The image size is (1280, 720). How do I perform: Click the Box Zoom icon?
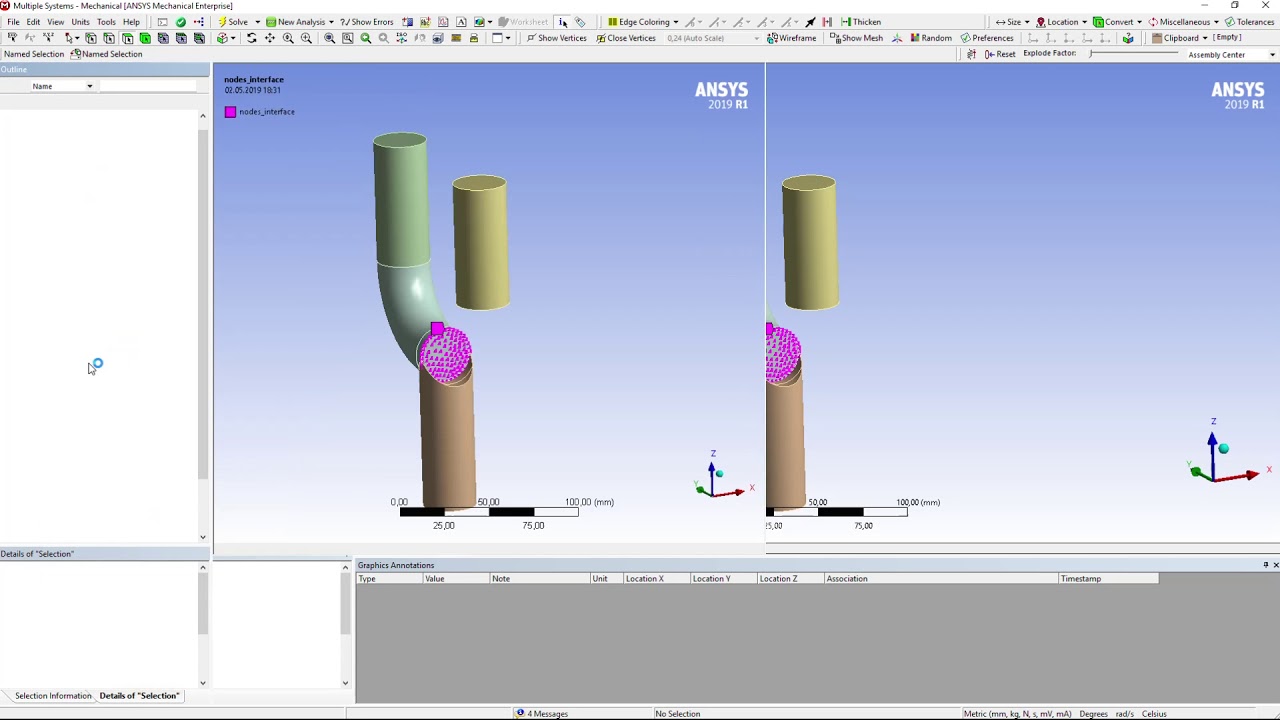[306, 38]
